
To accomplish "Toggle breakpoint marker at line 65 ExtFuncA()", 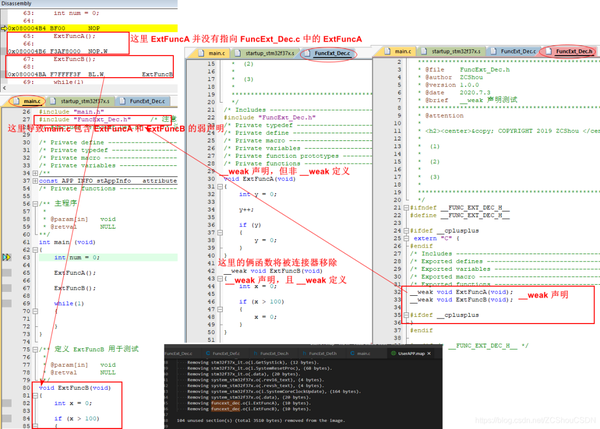I will [7, 272].
